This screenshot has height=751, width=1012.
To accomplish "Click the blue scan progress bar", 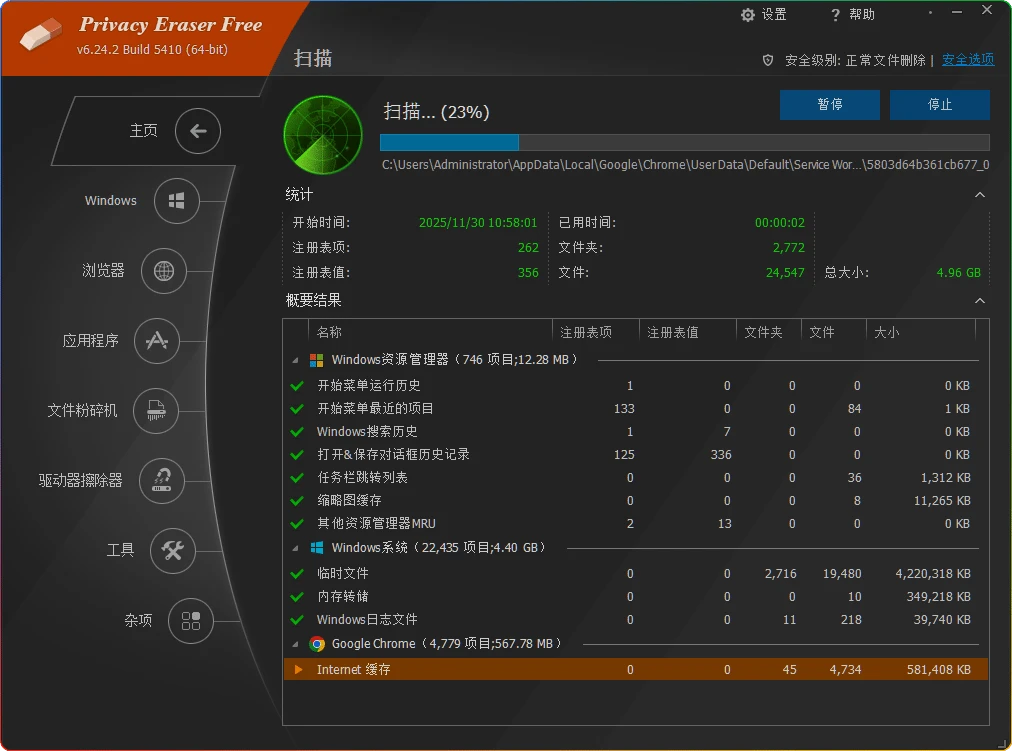I will coord(450,142).
